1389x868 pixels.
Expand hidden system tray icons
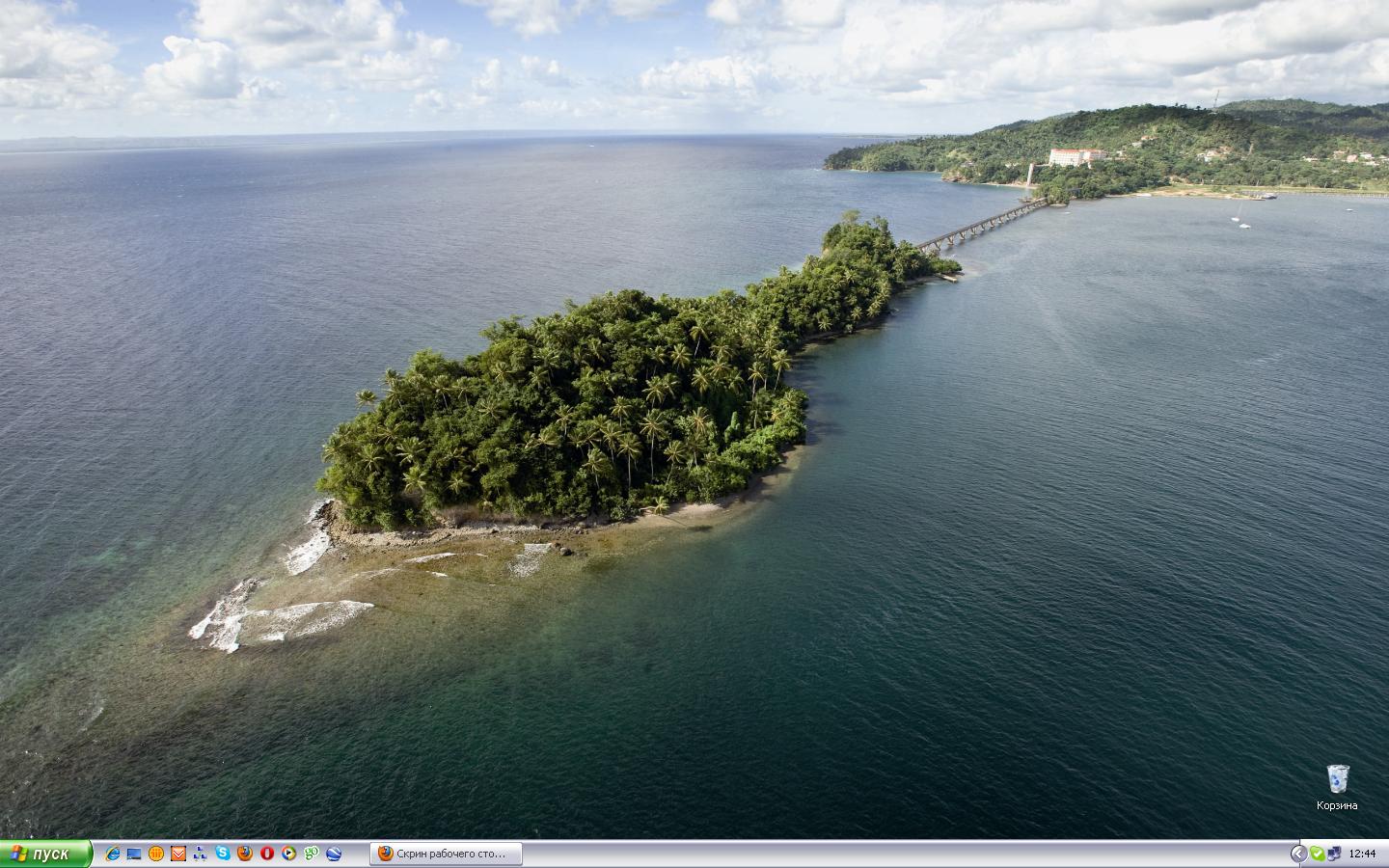pyautogui.click(x=1298, y=854)
